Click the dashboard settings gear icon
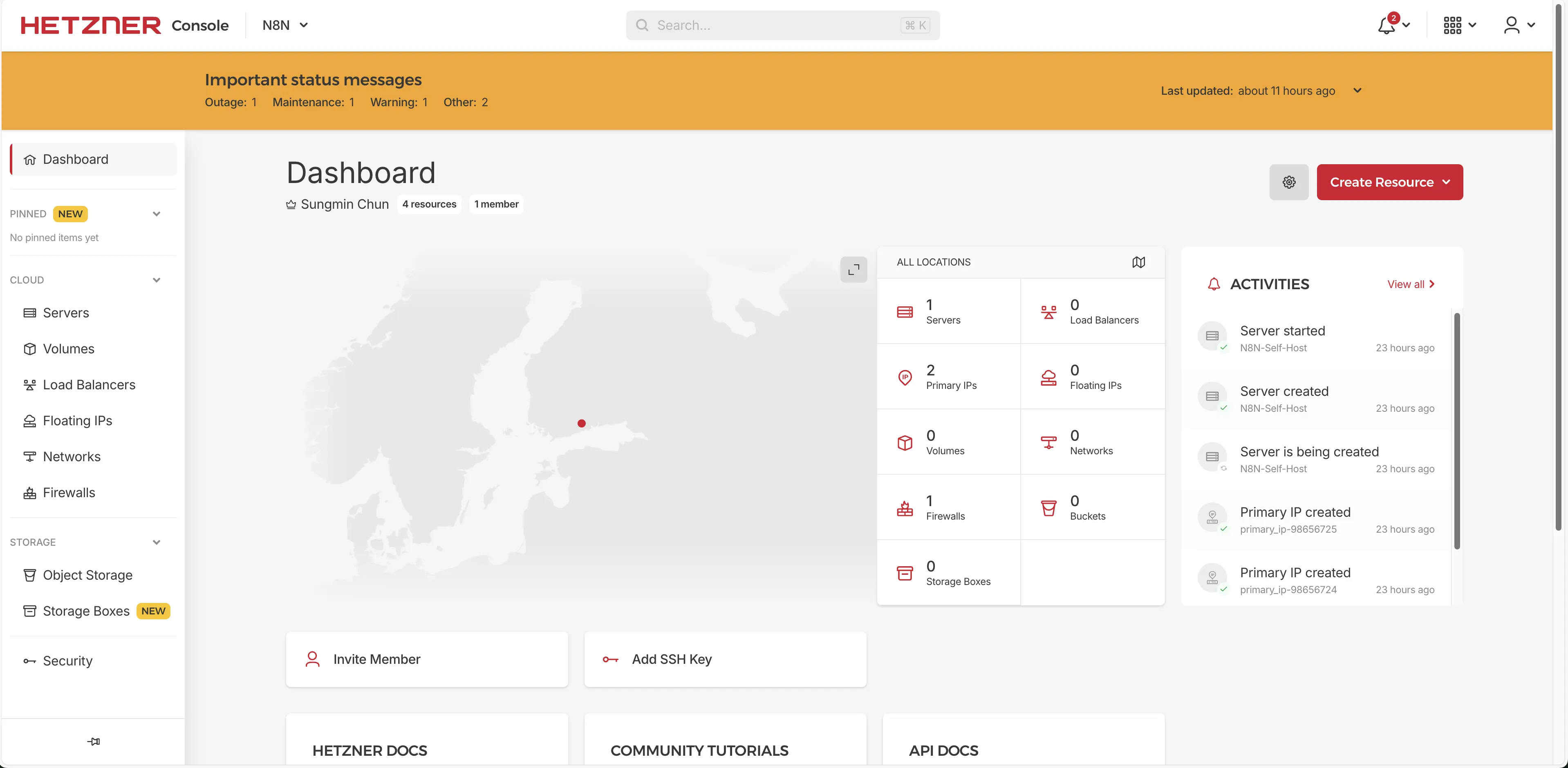This screenshot has height=768, width=1568. [x=1288, y=182]
